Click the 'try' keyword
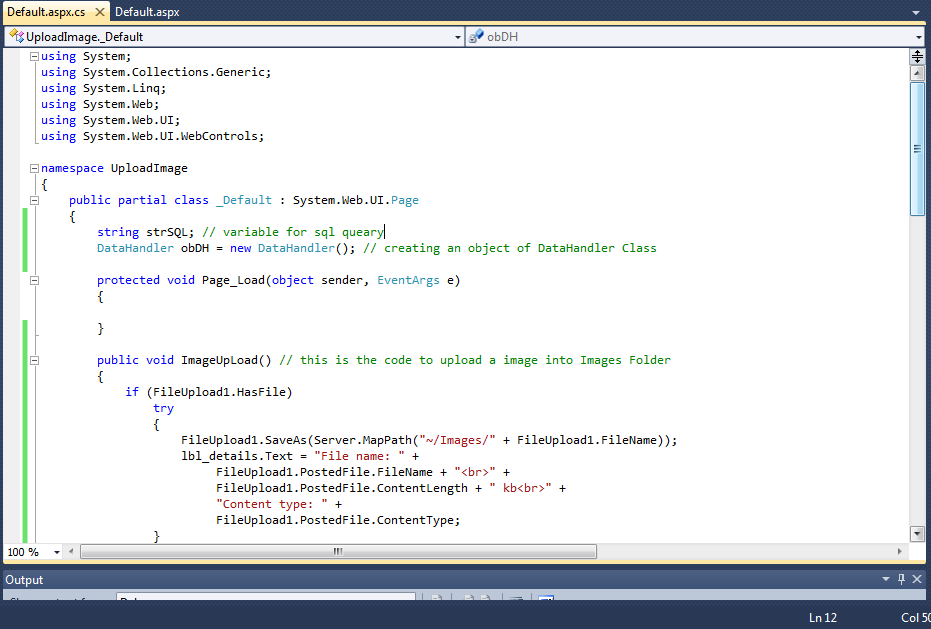 point(163,408)
